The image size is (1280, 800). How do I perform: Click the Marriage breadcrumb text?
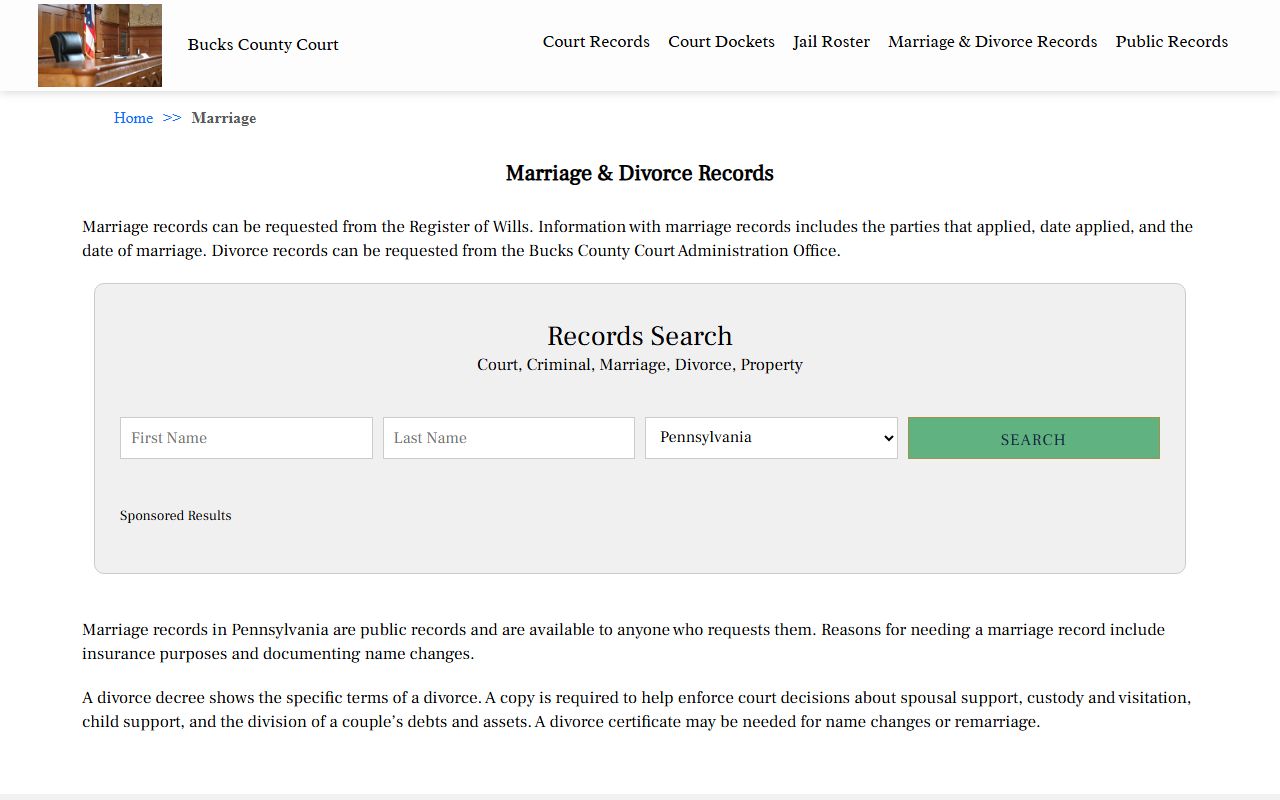223,118
